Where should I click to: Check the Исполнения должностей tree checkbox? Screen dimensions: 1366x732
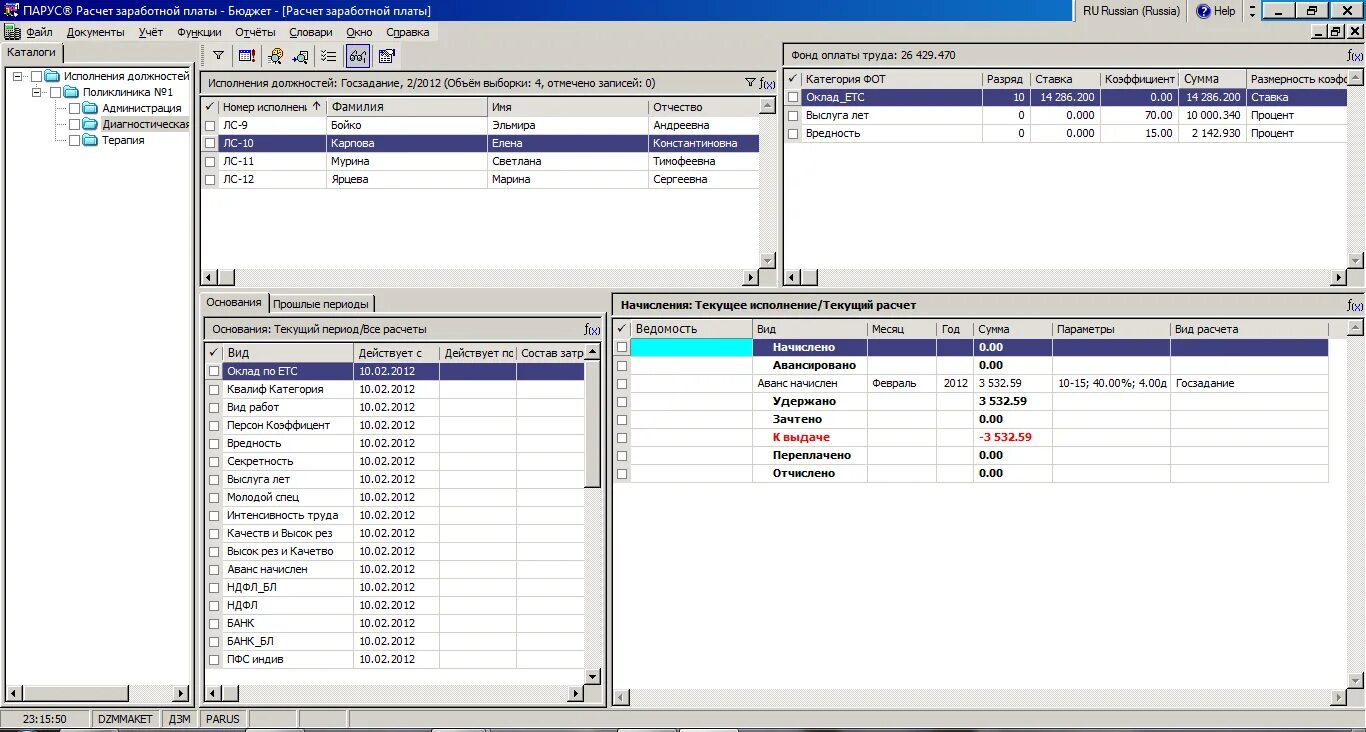pyautogui.click(x=37, y=76)
